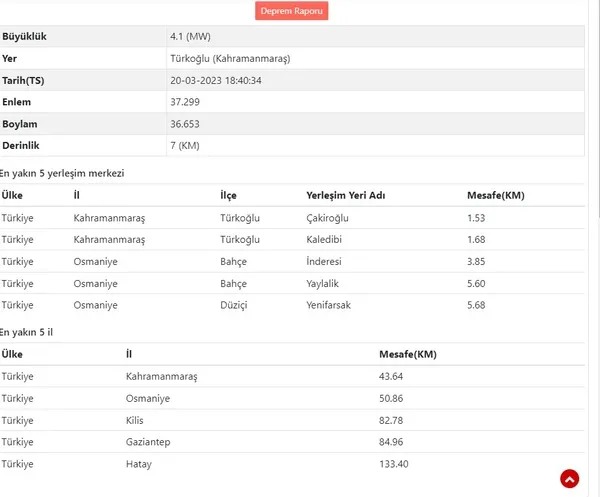
Task: Select the Kaledibi settlement cell
Action: [324, 240]
